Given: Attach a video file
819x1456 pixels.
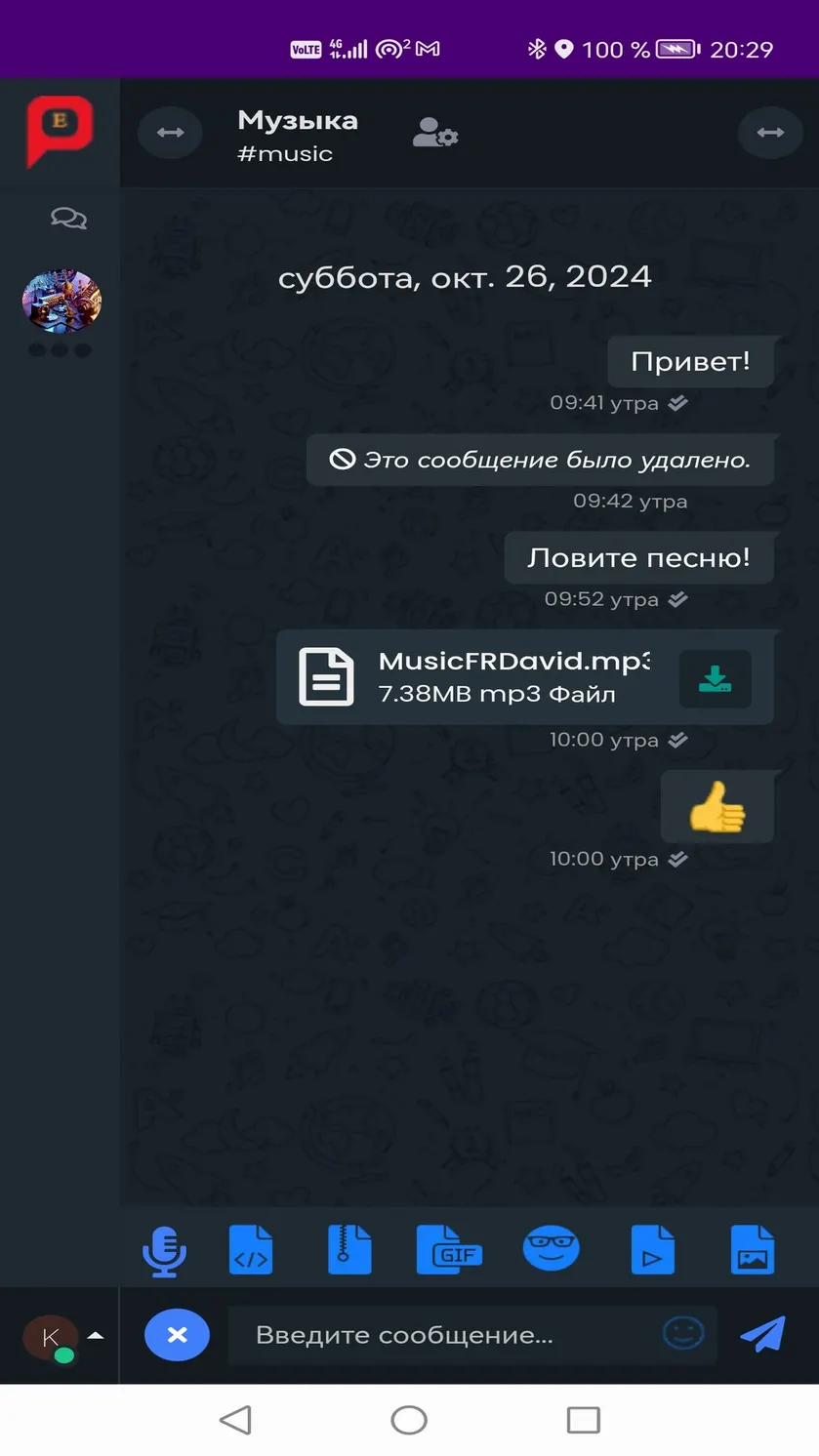Looking at the screenshot, I should point(652,1250).
